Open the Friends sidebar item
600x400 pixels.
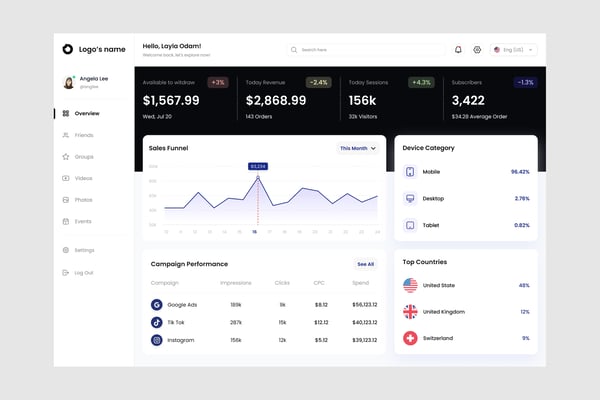click(x=84, y=135)
